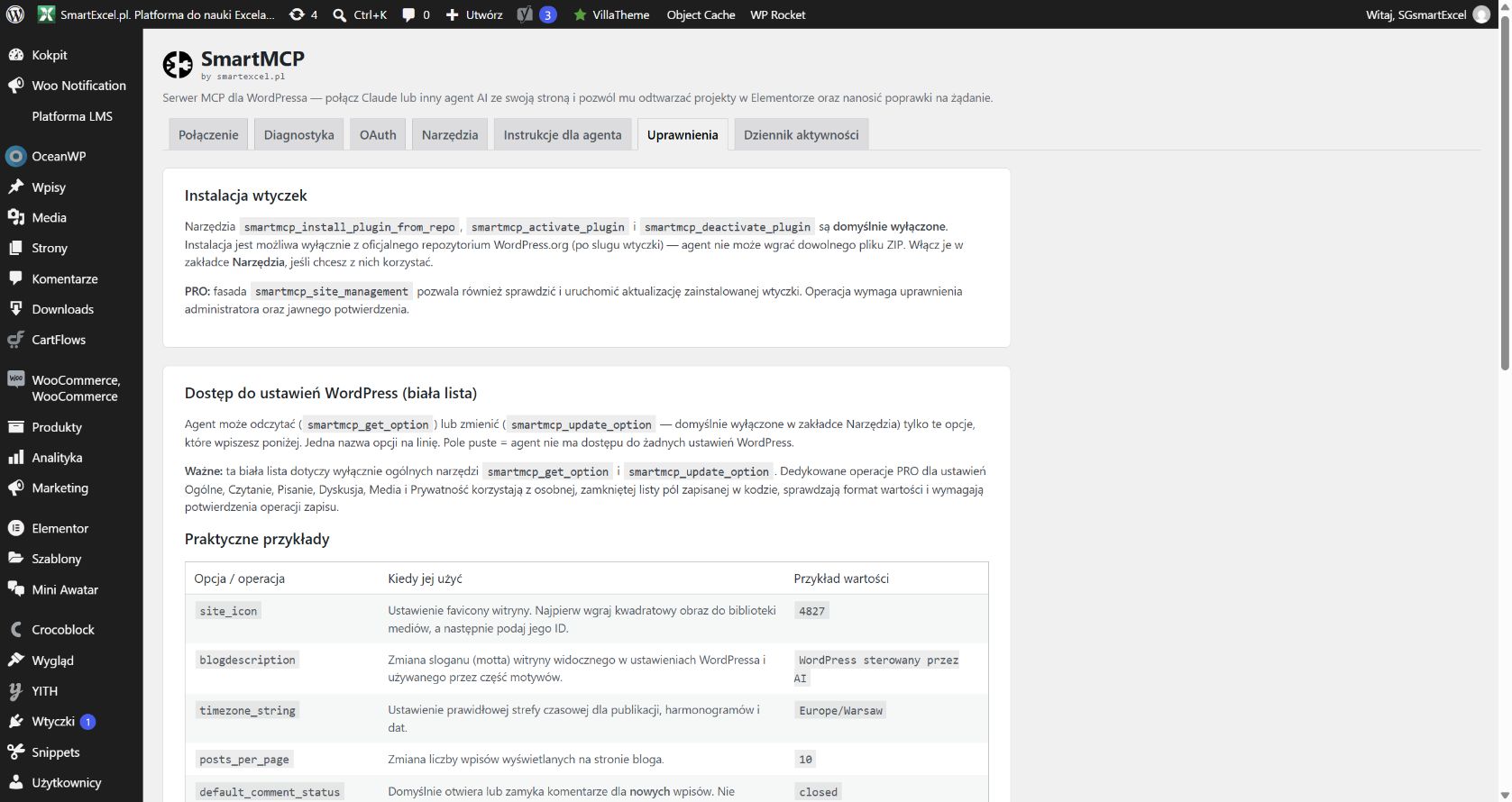The image size is (1512, 802).
Task: Open Wygląd paintbrush icon
Action: tap(15, 661)
